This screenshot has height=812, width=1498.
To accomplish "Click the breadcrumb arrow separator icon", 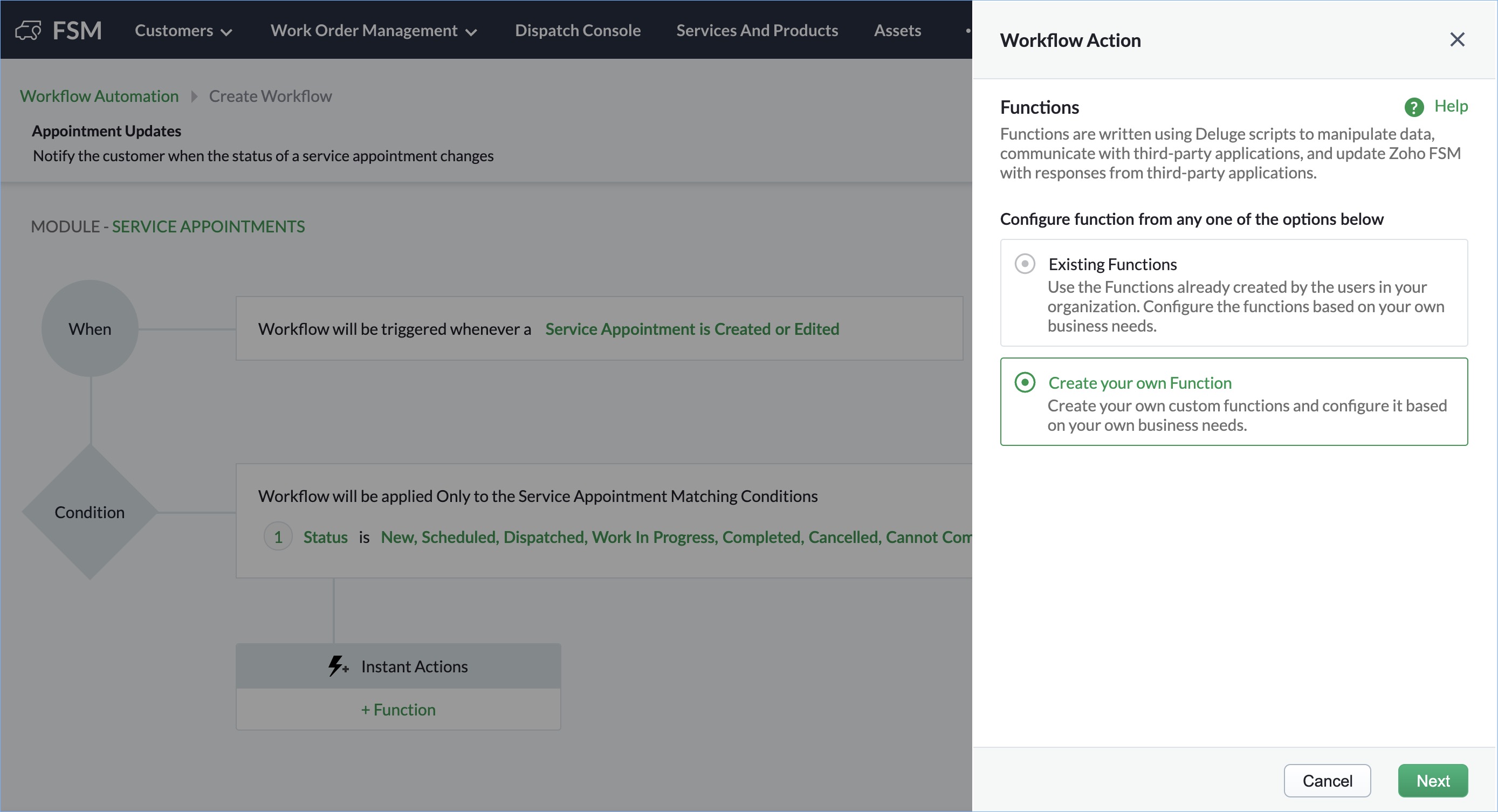I will [x=194, y=97].
